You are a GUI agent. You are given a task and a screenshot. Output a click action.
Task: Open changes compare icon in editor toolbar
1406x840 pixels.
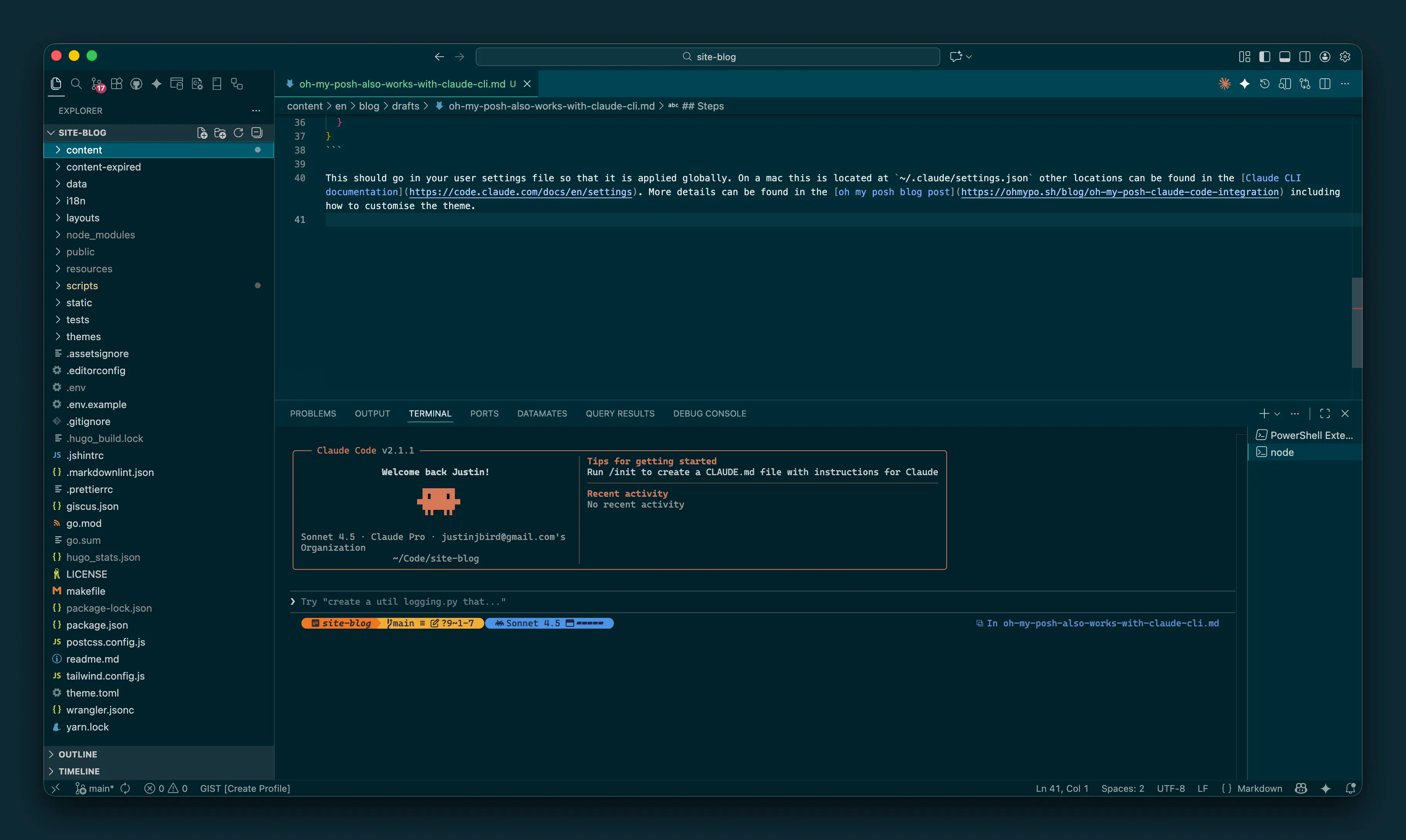[1305, 84]
